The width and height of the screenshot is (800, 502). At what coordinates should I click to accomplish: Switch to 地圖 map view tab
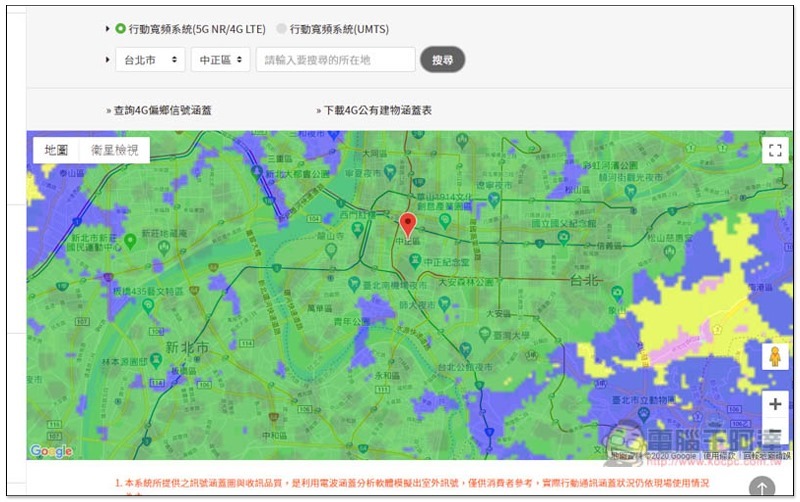[x=56, y=150]
